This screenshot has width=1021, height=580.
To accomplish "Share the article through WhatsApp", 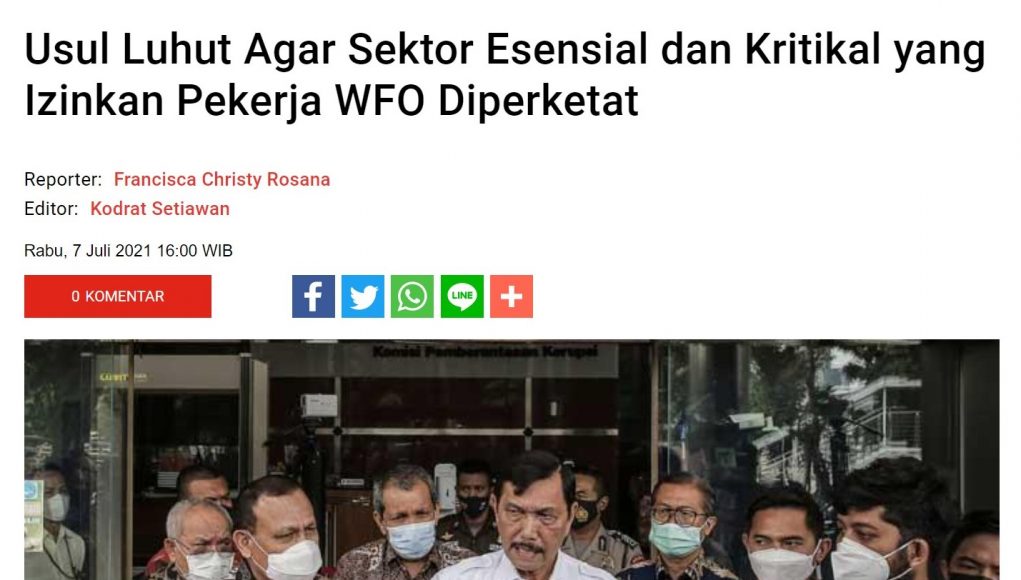I will [412, 296].
